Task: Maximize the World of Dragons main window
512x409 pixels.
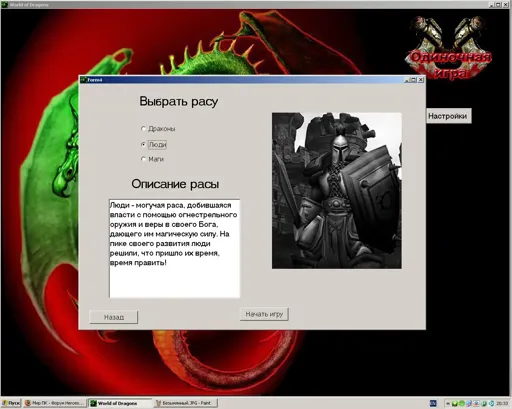Action: coord(499,5)
